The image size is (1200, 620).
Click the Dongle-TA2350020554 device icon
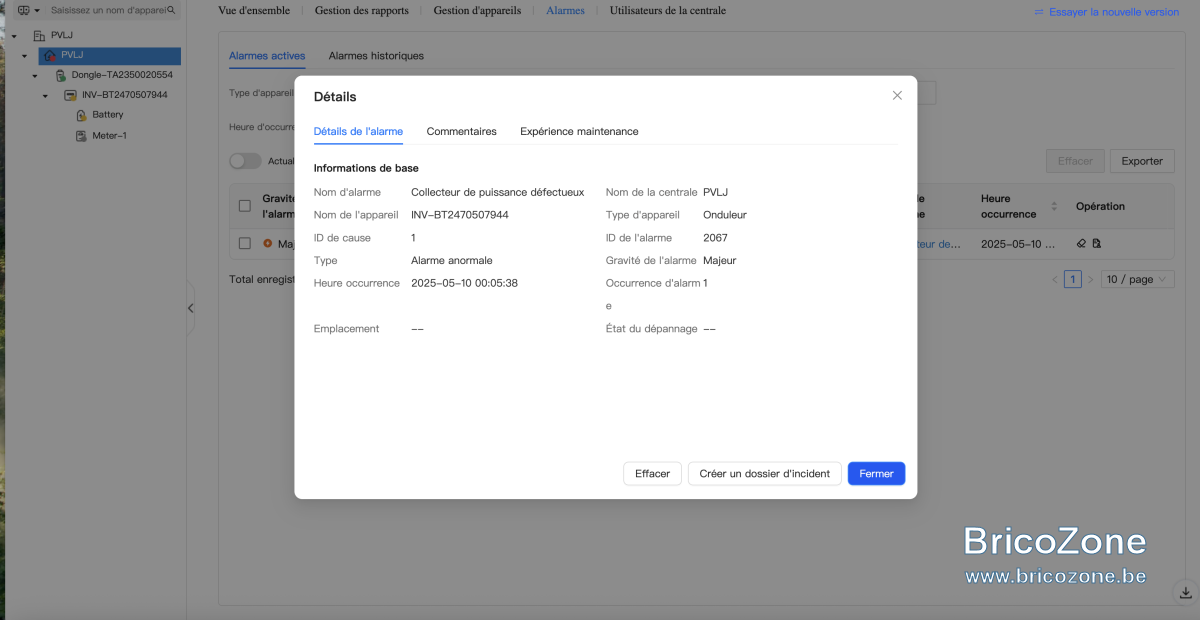(x=60, y=75)
